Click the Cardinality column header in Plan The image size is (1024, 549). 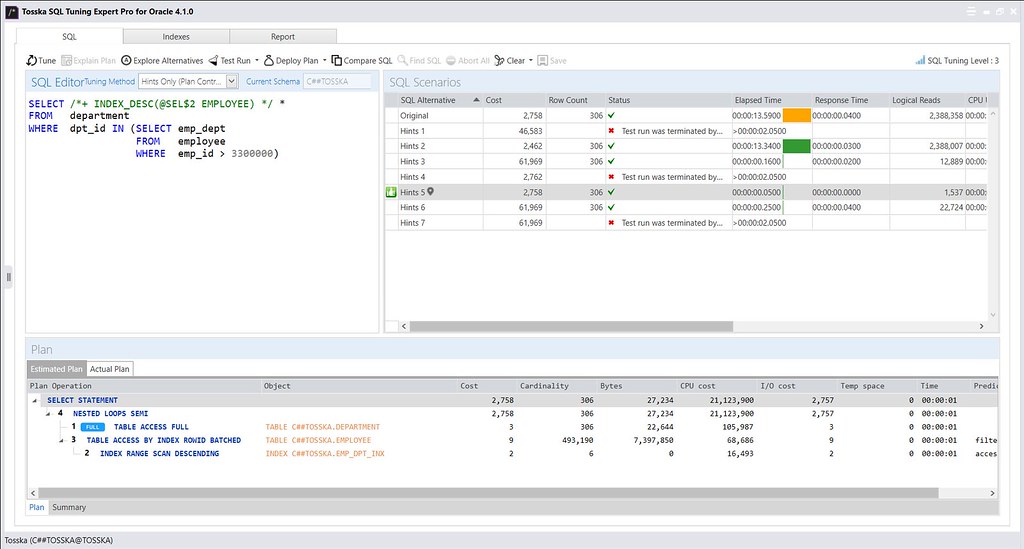[x=544, y=386]
